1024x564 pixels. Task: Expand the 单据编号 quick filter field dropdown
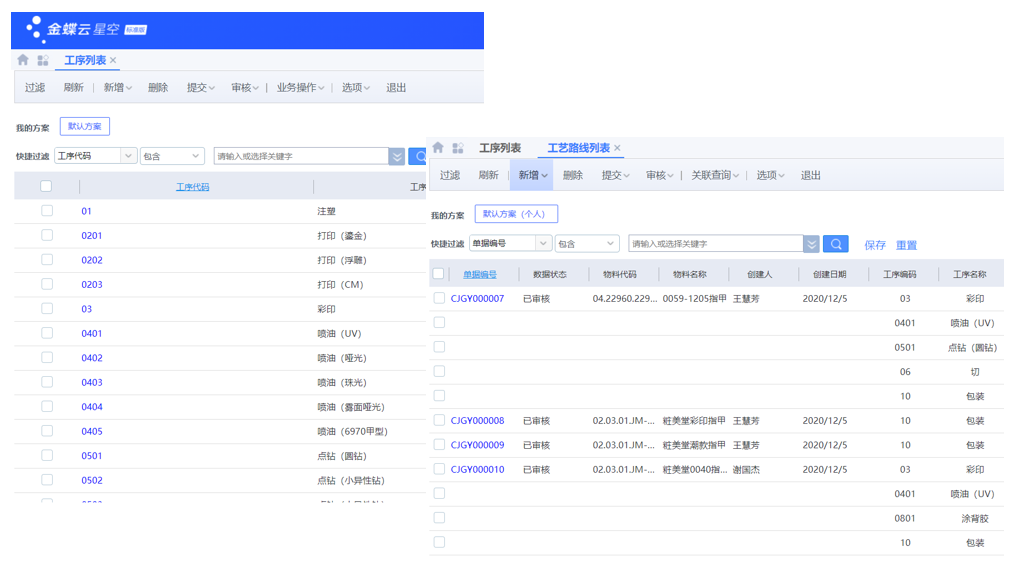pos(543,244)
